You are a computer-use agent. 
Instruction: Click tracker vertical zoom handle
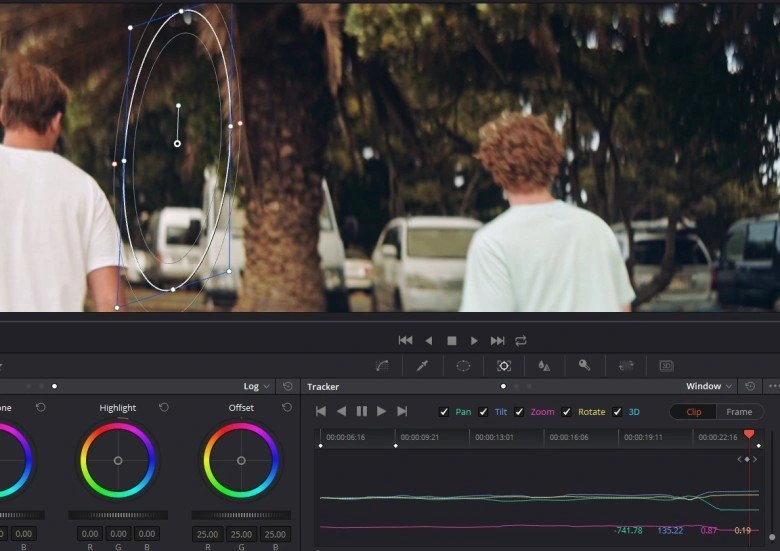[772, 537]
